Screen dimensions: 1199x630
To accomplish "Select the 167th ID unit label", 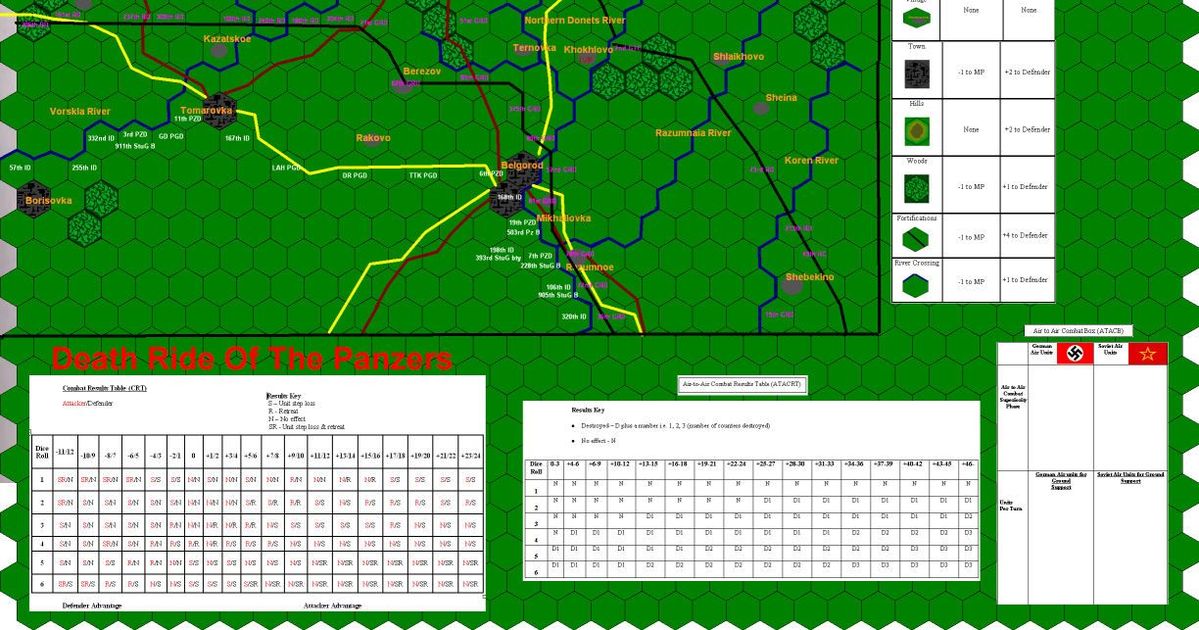I will point(238,138).
